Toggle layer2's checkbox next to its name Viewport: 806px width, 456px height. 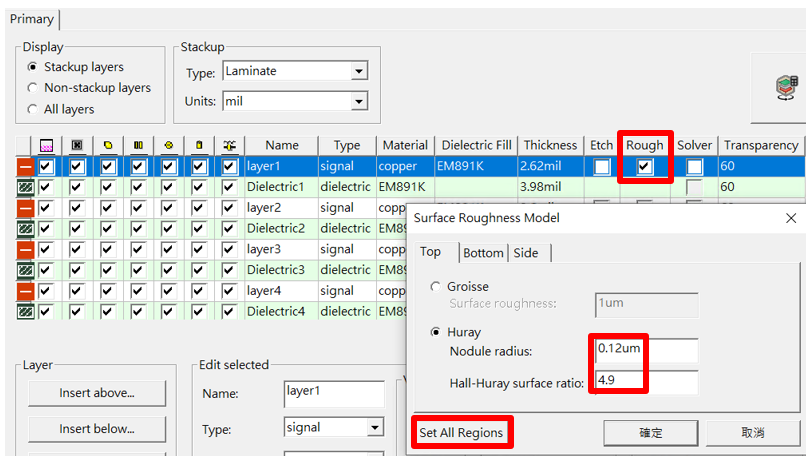click(x=229, y=208)
